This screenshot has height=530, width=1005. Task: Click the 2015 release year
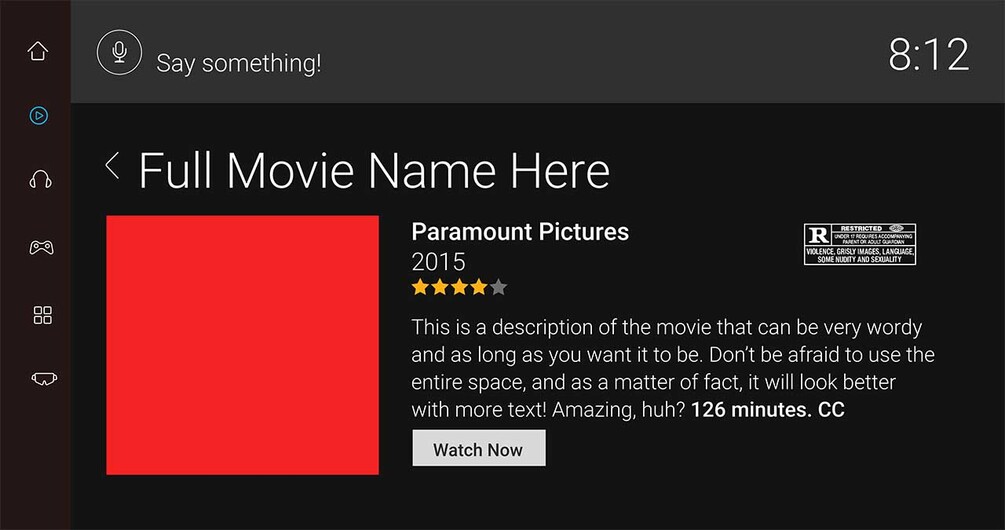point(438,262)
